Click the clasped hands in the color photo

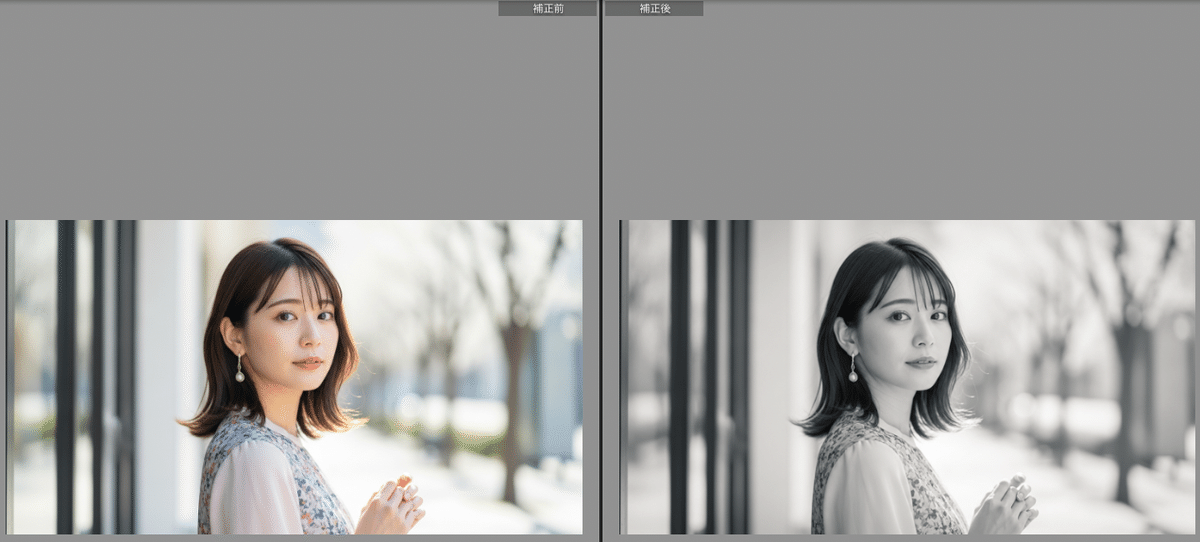[393, 506]
